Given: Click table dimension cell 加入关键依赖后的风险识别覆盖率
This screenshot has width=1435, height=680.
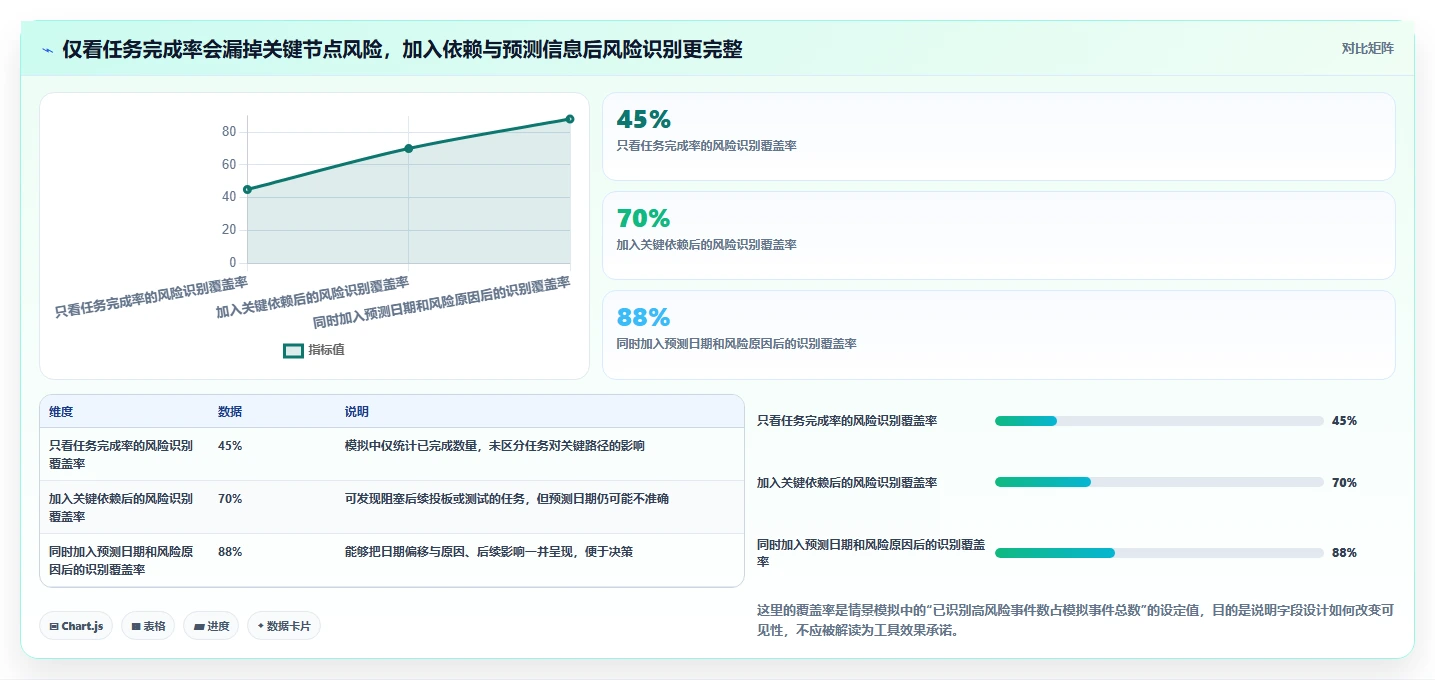Looking at the screenshot, I should click(x=121, y=508).
